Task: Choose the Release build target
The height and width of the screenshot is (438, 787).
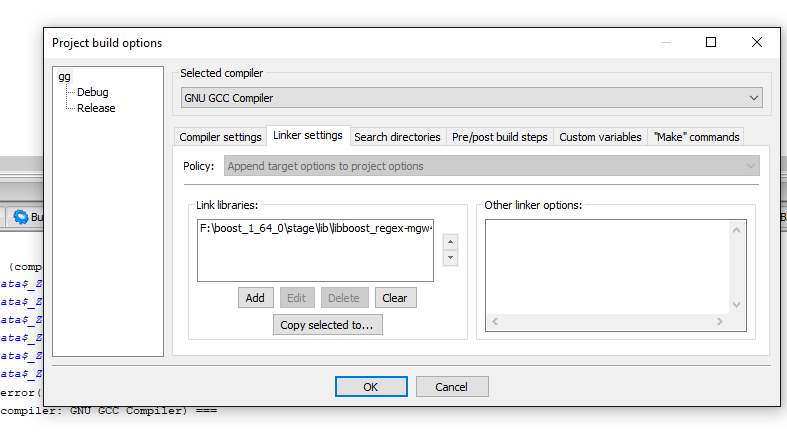Action: 96,108
